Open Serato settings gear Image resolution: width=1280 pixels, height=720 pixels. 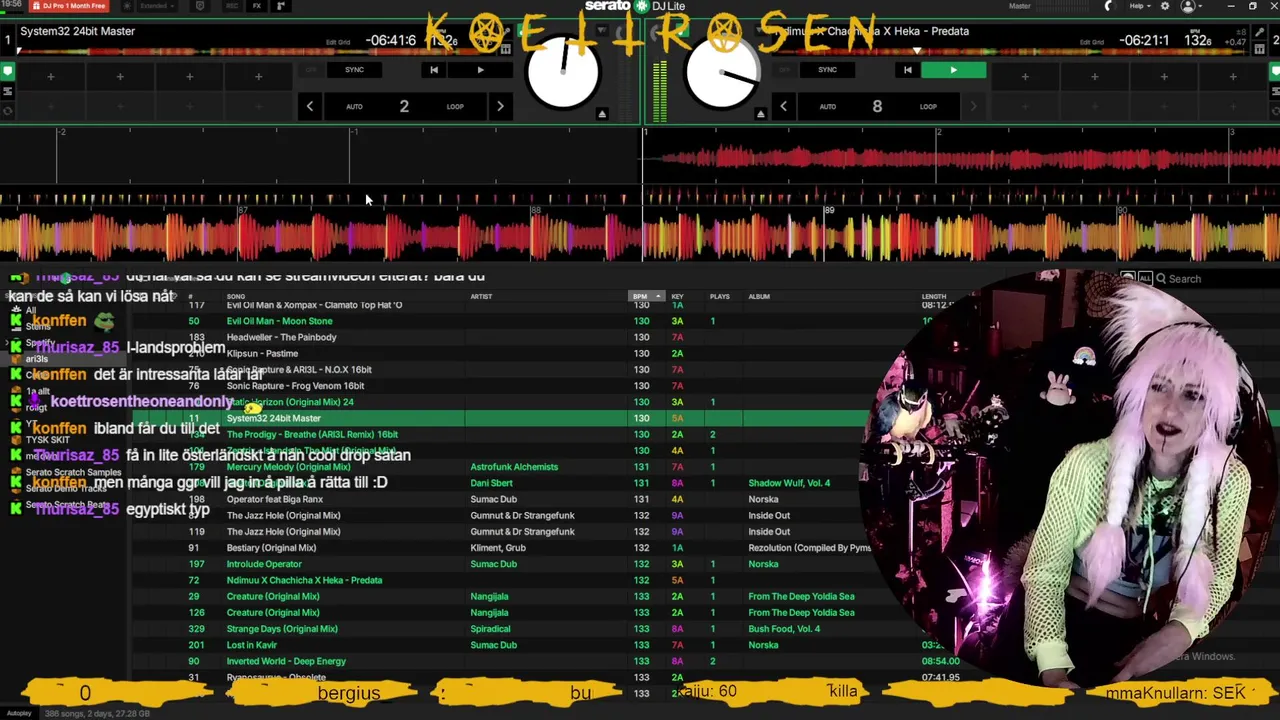pyautogui.click(x=1164, y=6)
